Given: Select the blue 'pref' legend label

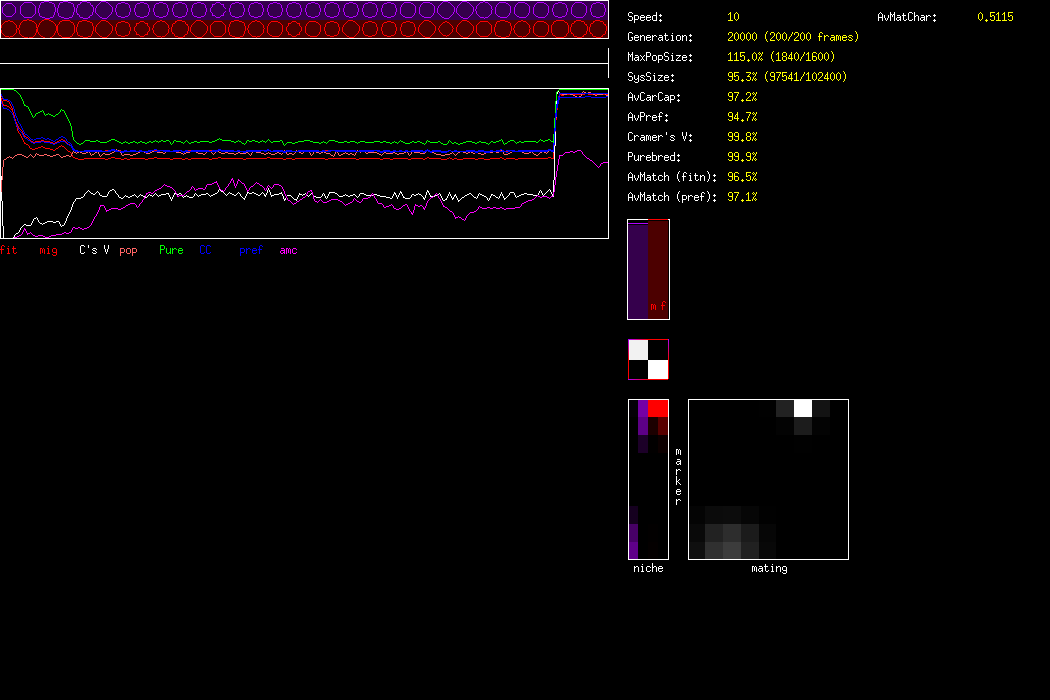Looking at the screenshot, I should click(x=250, y=250).
